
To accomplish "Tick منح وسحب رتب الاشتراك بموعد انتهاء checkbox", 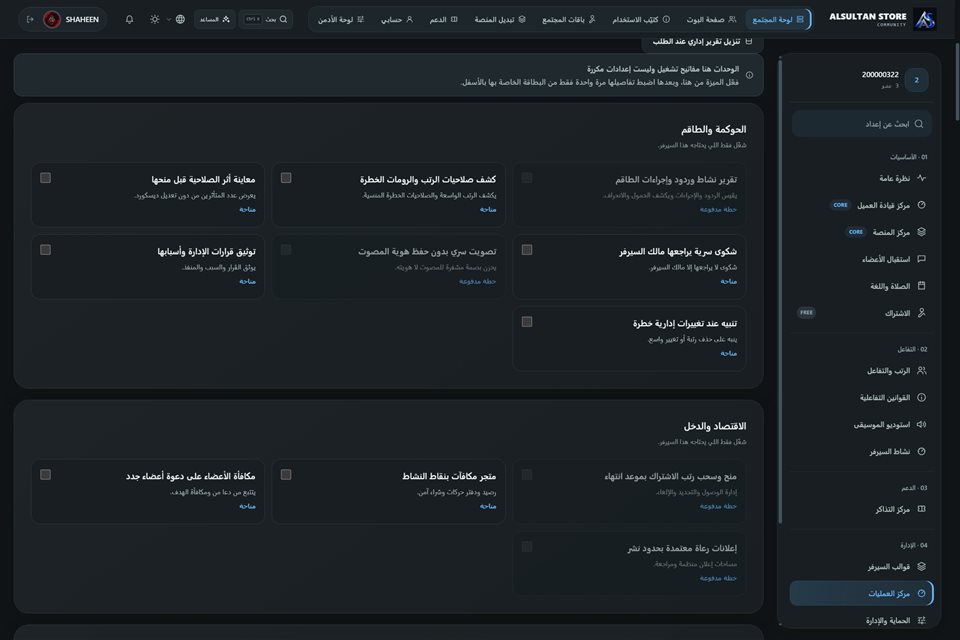I will (527, 475).
